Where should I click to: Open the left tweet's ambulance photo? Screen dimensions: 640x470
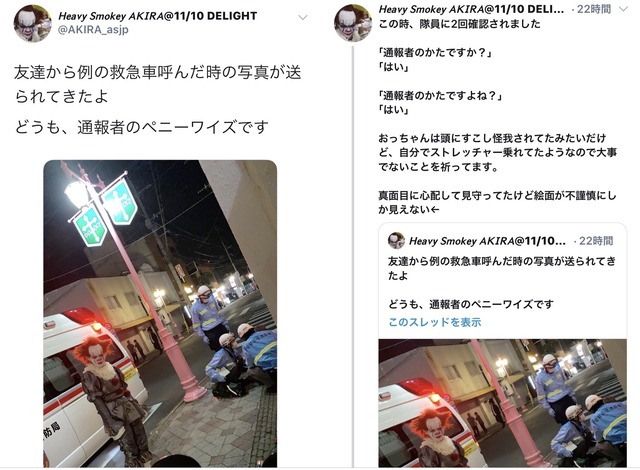pos(160,314)
